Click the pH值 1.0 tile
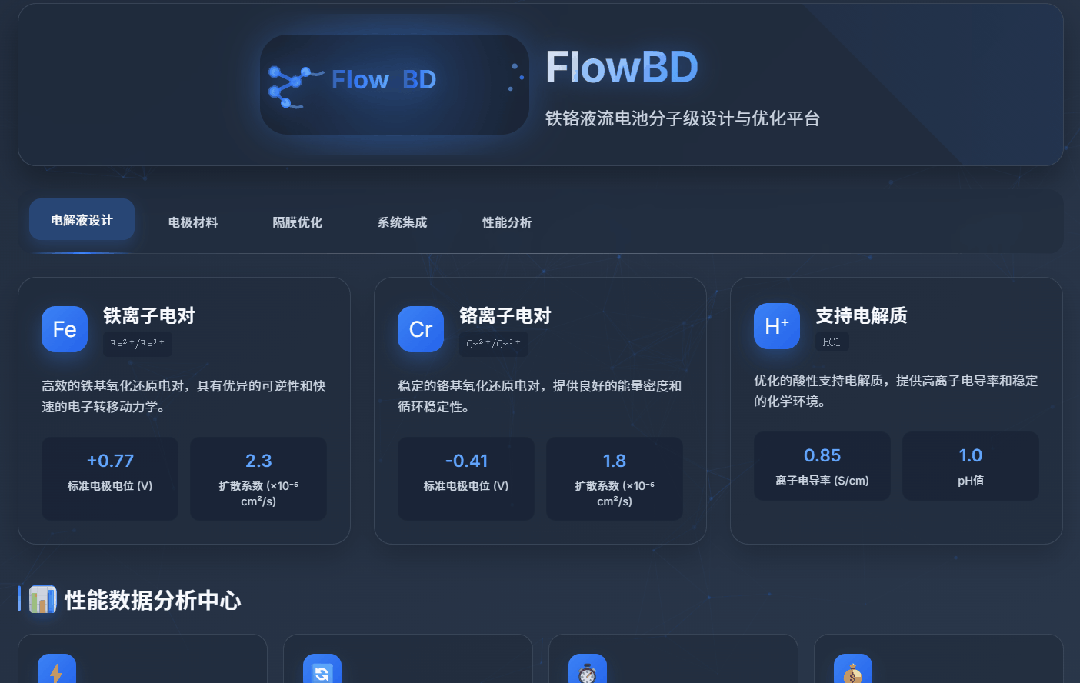This screenshot has width=1080, height=683. 970,466
